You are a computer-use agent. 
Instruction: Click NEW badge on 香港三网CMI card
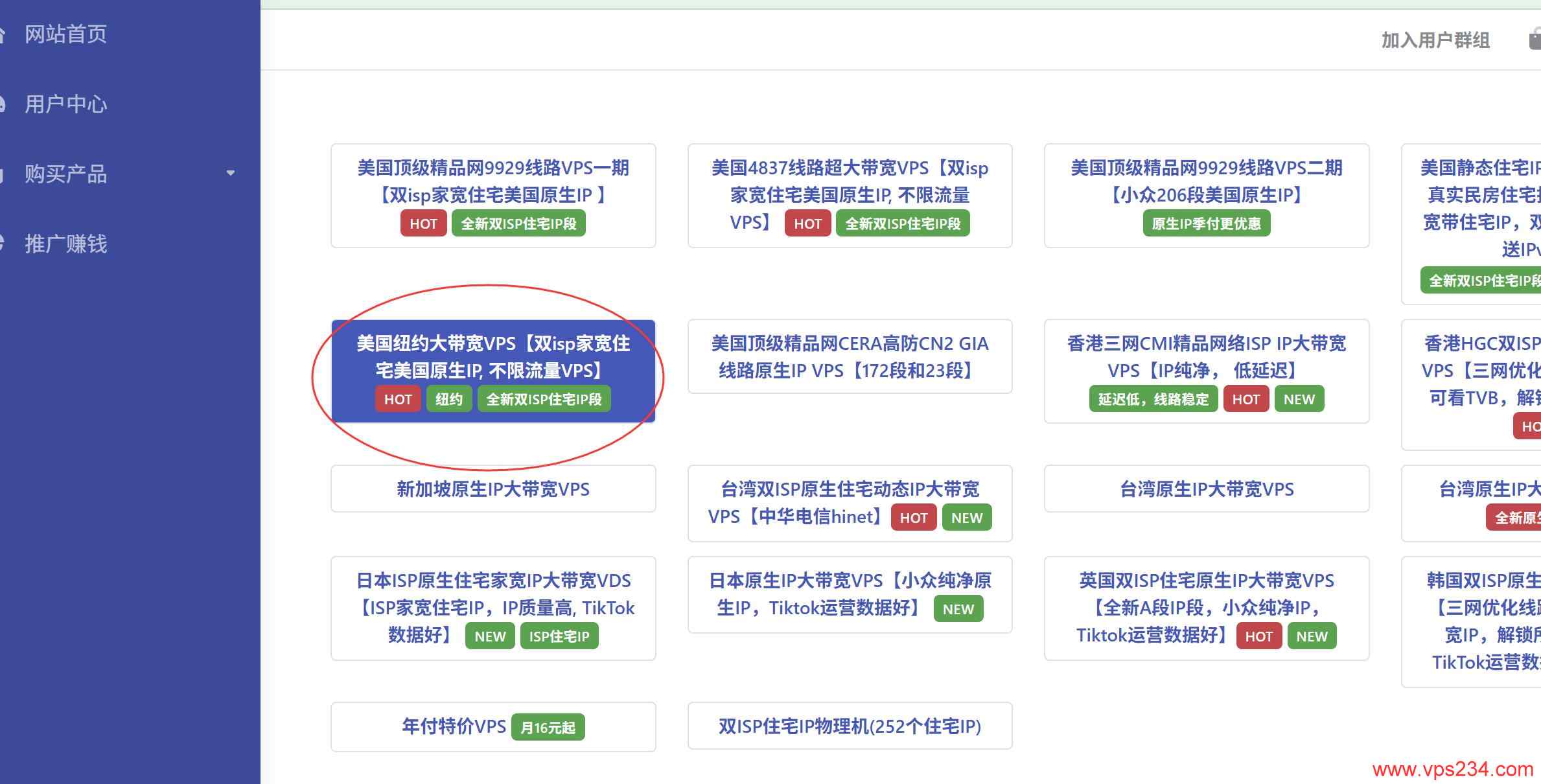[1299, 399]
